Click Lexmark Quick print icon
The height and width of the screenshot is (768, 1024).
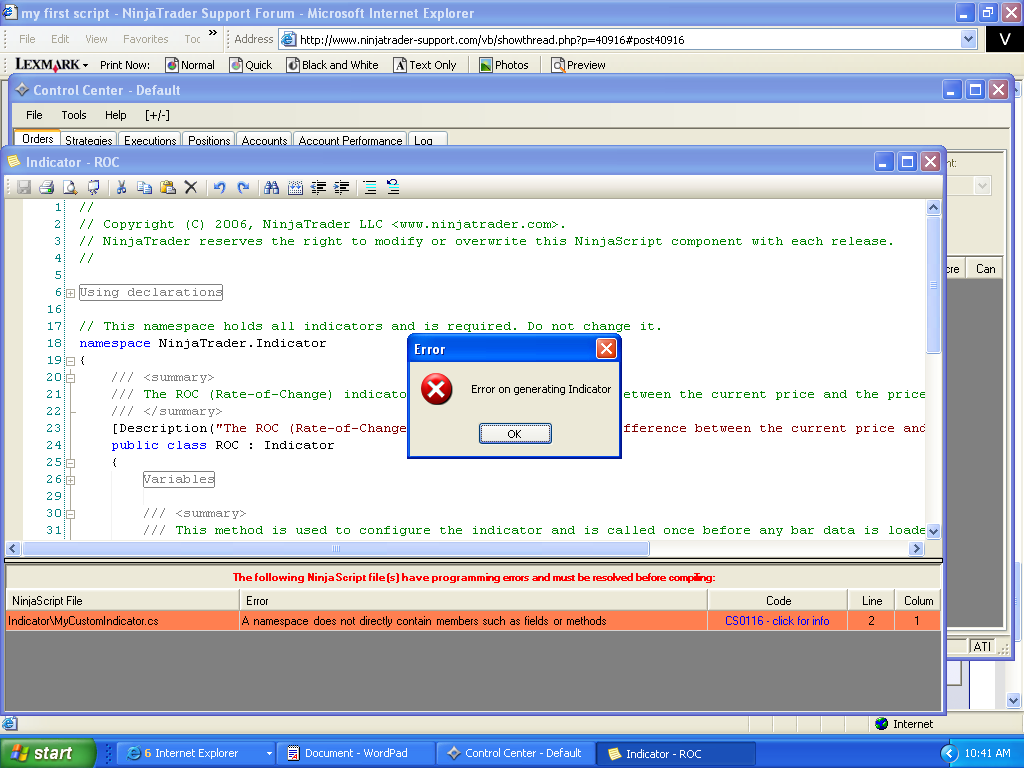(236, 65)
